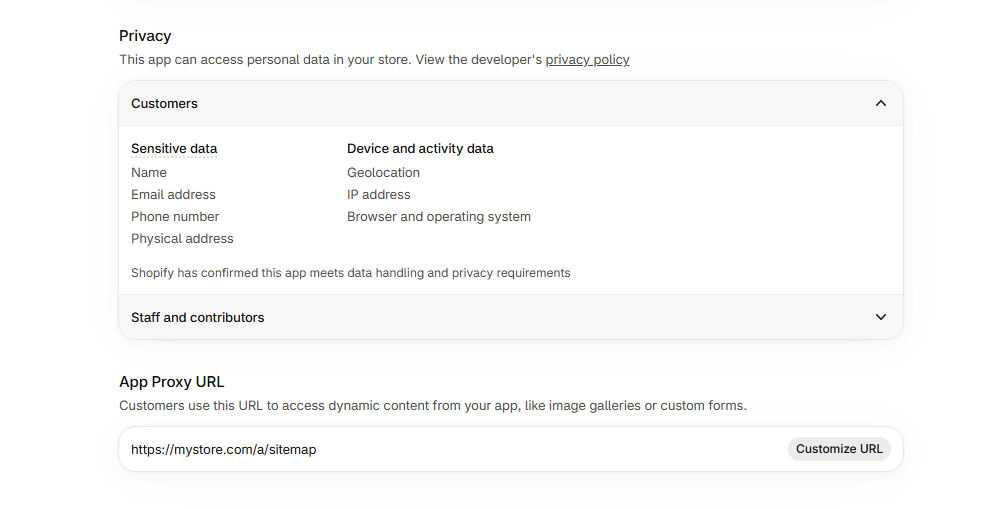984x509 pixels.
Task: Click the App Proxy URL heading
Action: pyautogui.click(x=171, y=382)
